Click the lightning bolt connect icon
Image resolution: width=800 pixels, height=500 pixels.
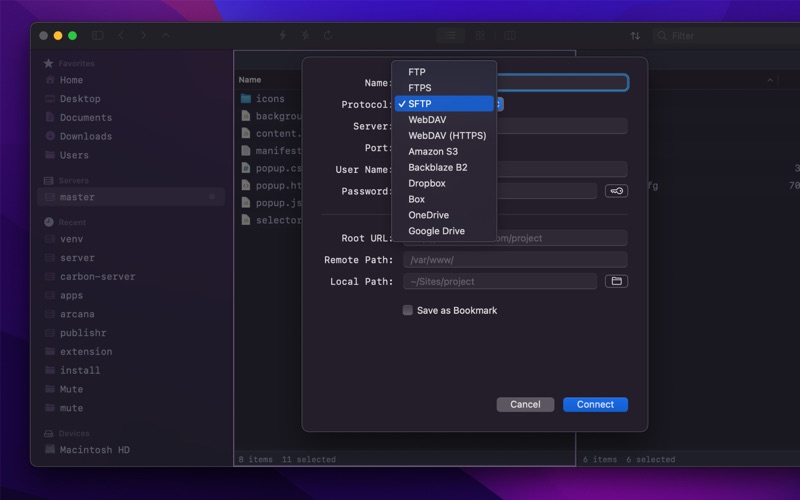[283, 35]
